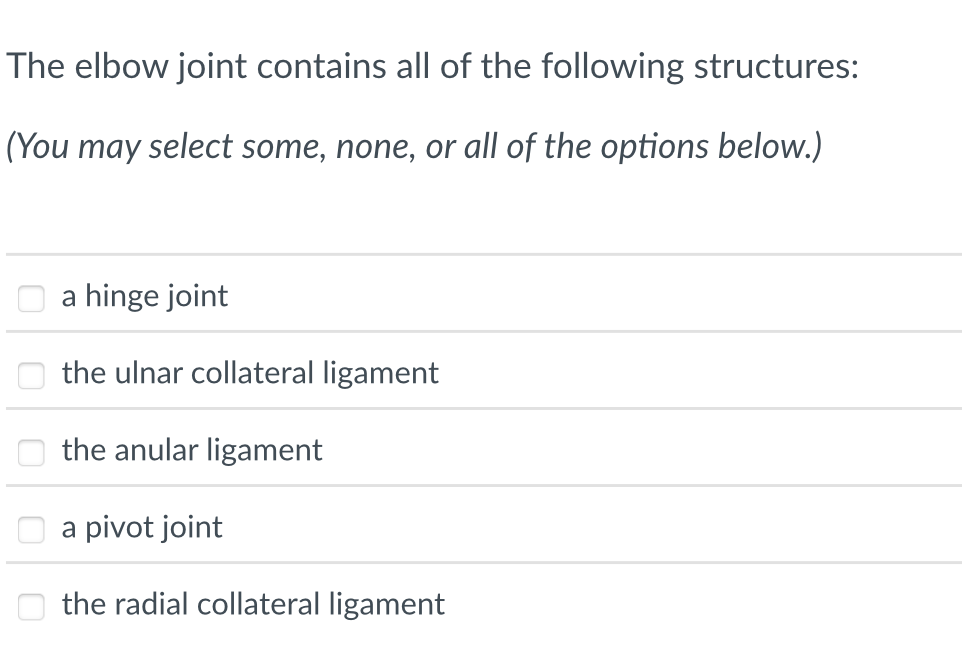Screen dimensions: 962x656
Task: Enable the fourth checkbox from the top
Action: point(31,529)
